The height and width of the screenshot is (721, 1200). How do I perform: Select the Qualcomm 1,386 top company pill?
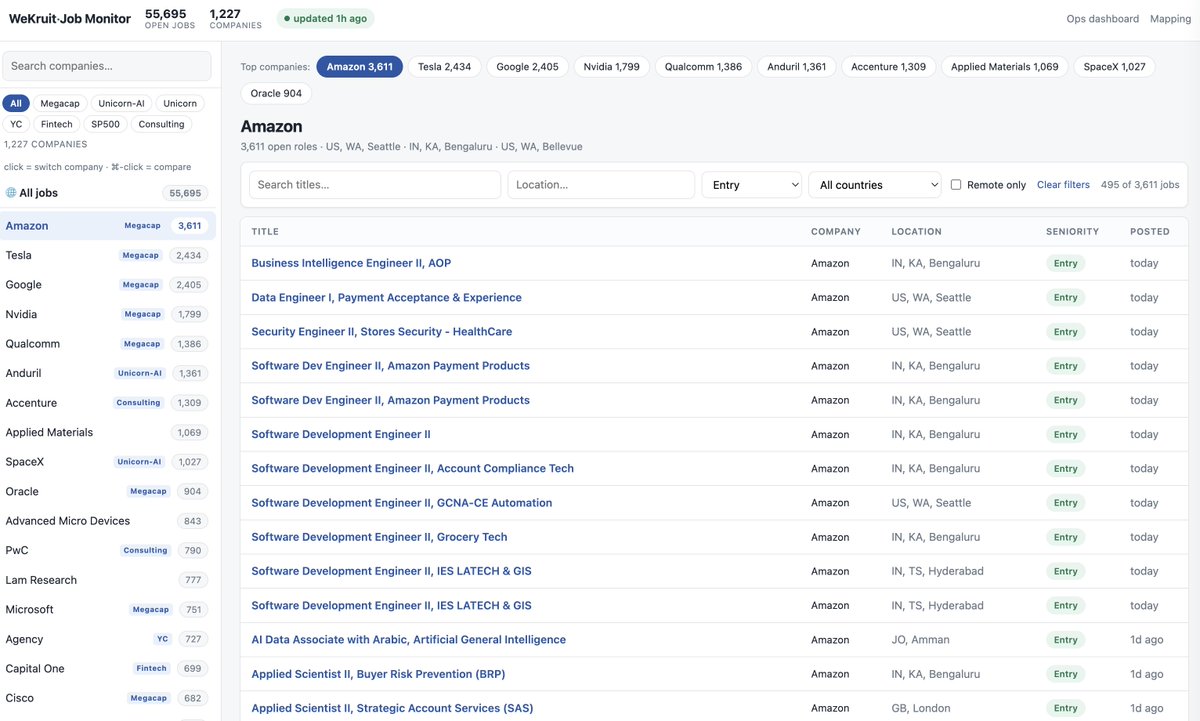click(703, 67)
